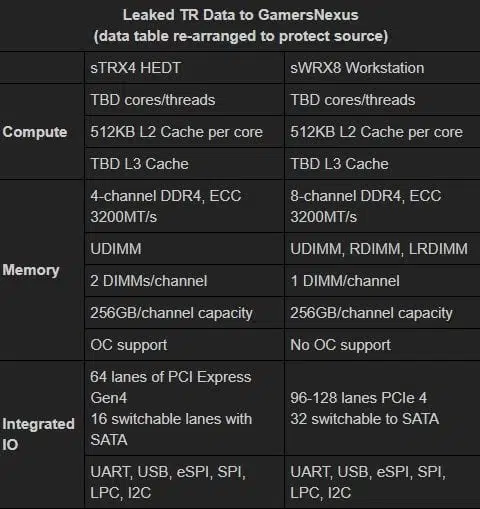Click sTRX4 TBD cores/threads cell

point(184,100)
